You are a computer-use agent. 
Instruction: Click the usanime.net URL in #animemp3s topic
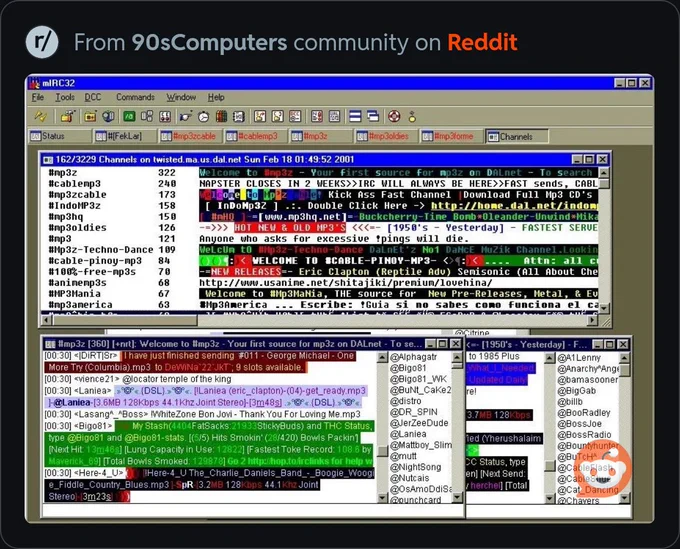point(346,283)
